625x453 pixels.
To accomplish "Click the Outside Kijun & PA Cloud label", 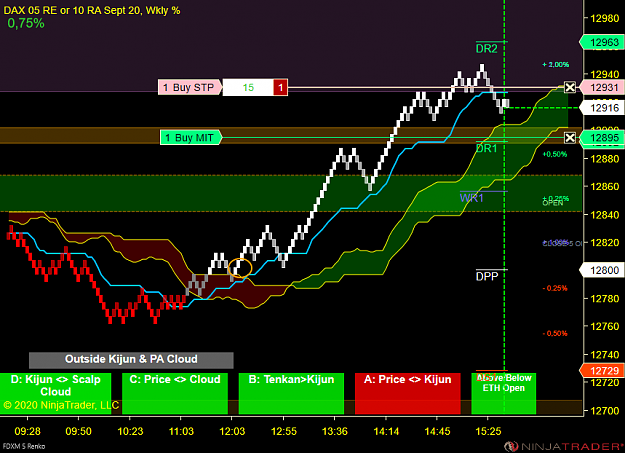I will click(x=131, y=360).
